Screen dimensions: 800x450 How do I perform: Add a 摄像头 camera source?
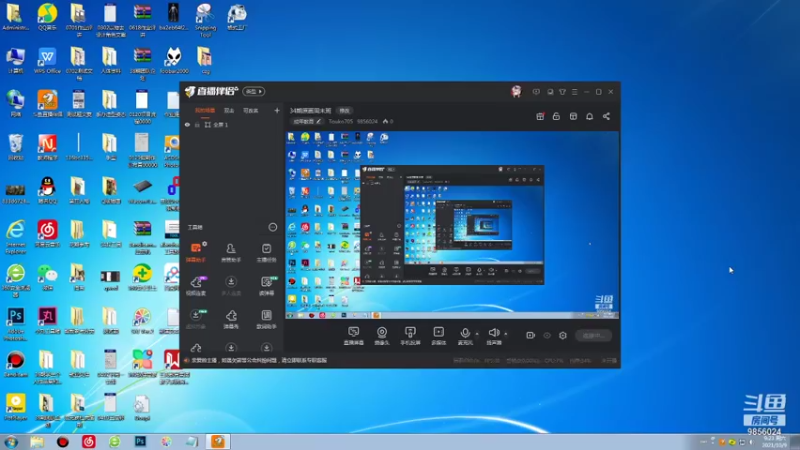[x=382, y=336]
